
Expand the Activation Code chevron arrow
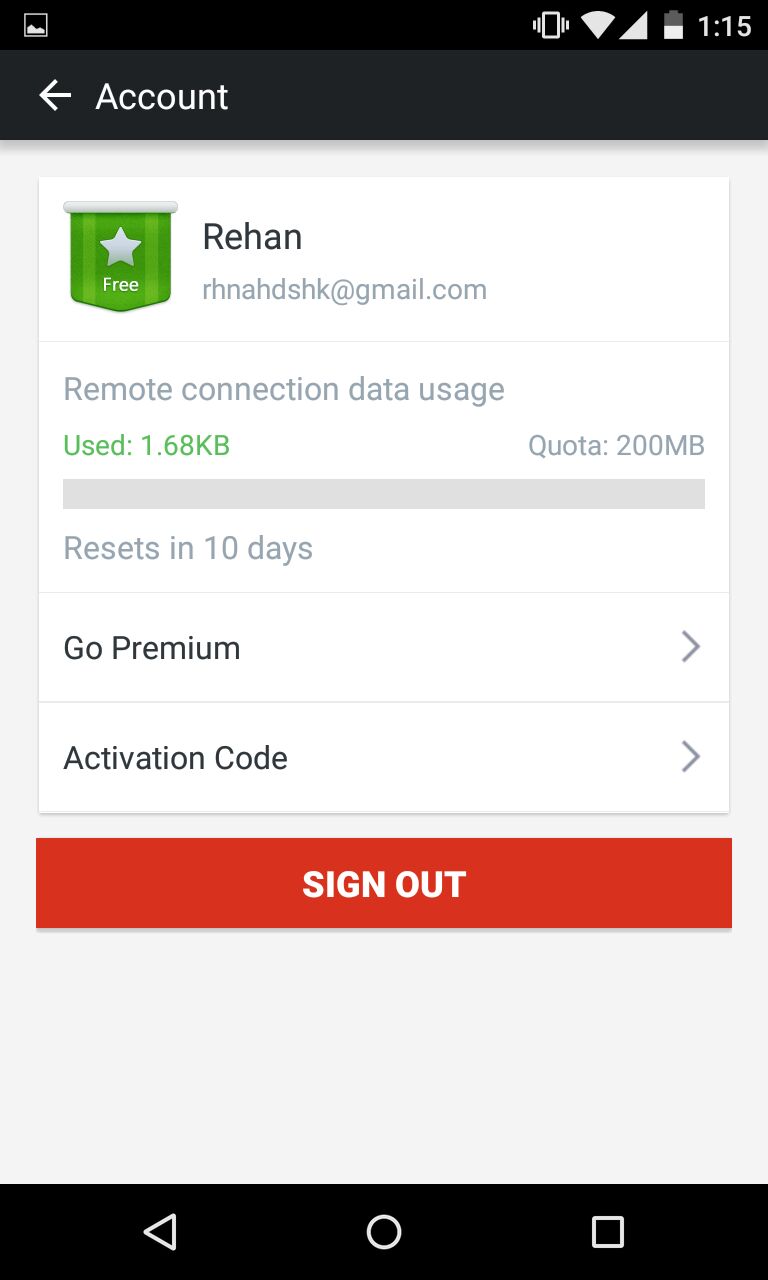[690, 757]
